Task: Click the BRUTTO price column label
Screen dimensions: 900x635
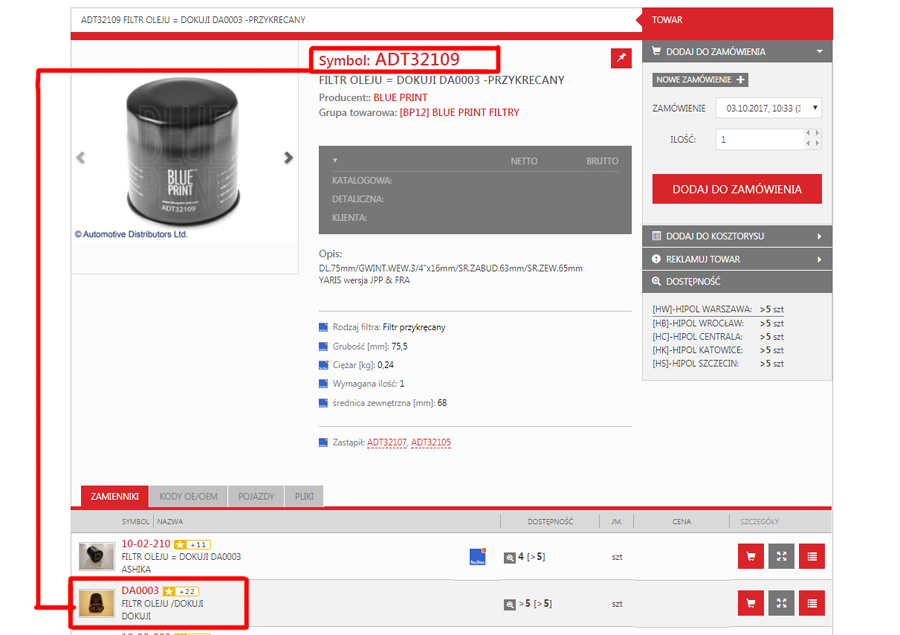Action: (602, 161)
